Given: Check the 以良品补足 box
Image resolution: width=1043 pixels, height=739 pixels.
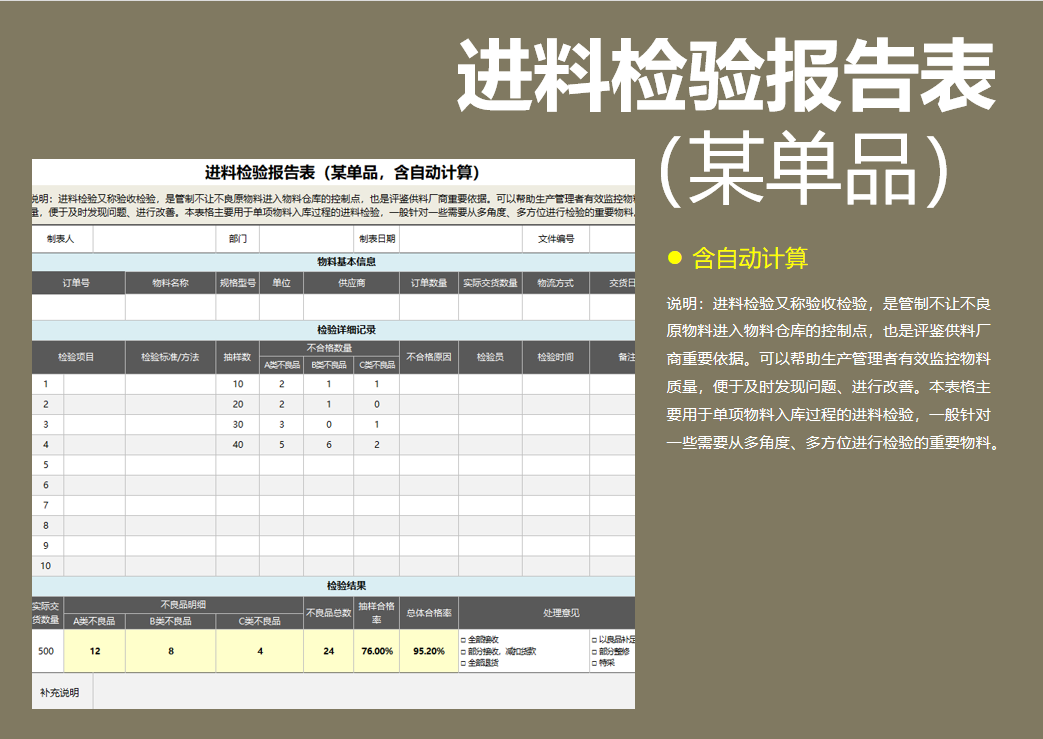Looking at the screenshot, I should click(x=594, y=640).
